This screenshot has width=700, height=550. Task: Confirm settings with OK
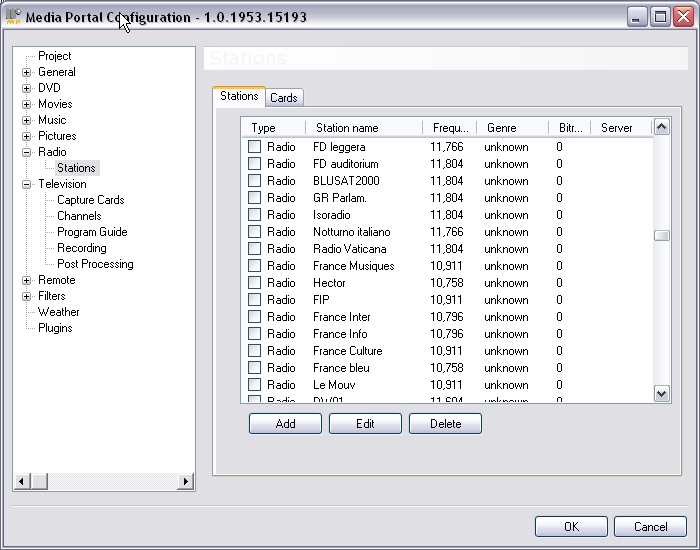pyautogui.click(x=571, y=526)
